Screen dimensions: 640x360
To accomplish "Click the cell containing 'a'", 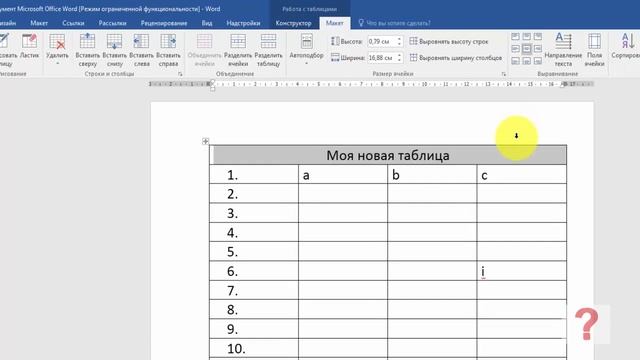I will coord(343,175).
